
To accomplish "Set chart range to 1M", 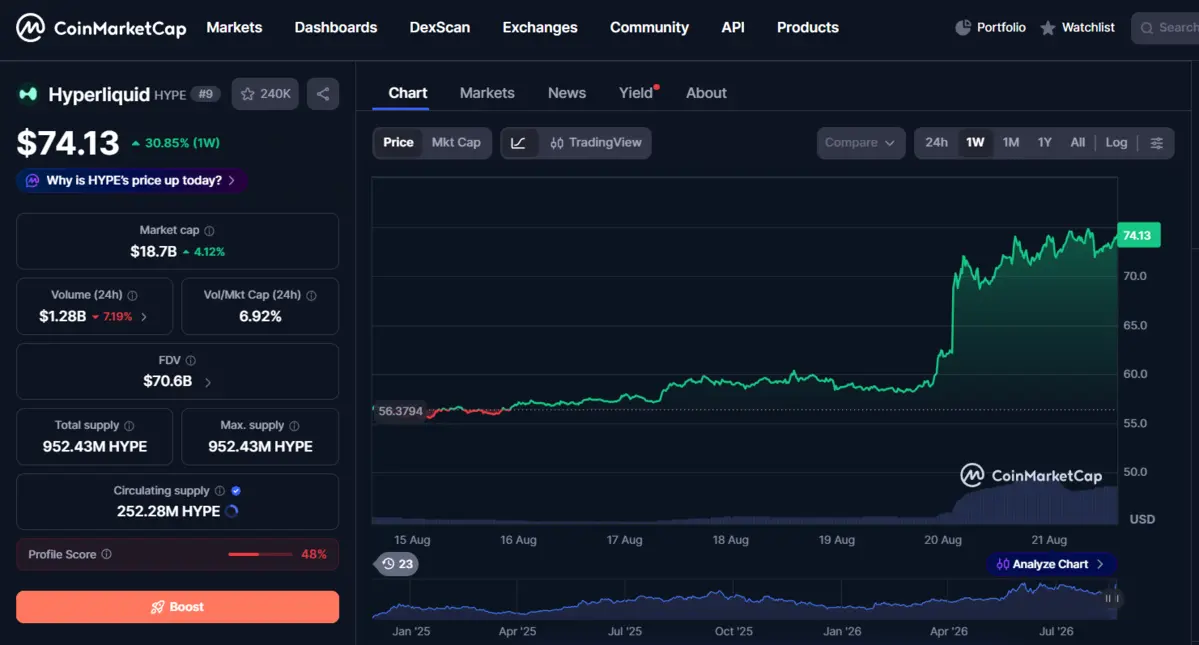I will pos(1011,143).
